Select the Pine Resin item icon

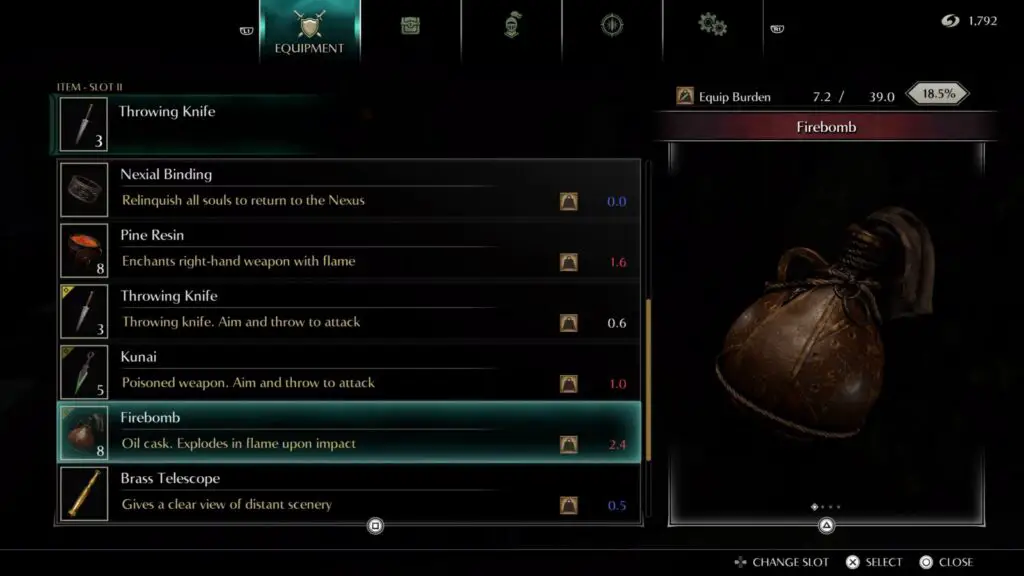[x=84, y=251]
